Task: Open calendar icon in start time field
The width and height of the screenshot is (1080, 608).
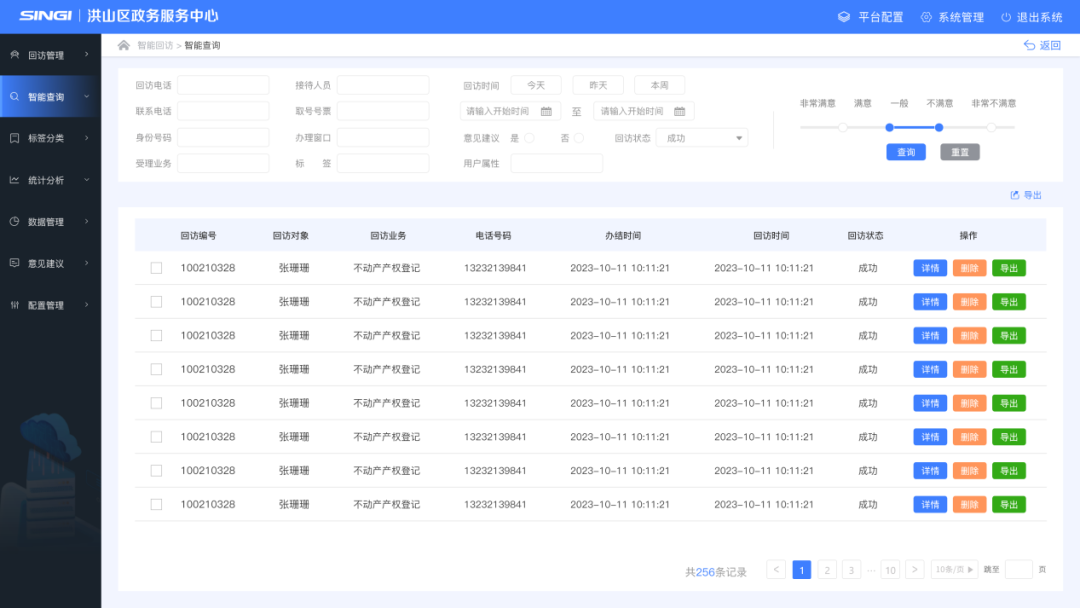Action: [x=546, y=111]
